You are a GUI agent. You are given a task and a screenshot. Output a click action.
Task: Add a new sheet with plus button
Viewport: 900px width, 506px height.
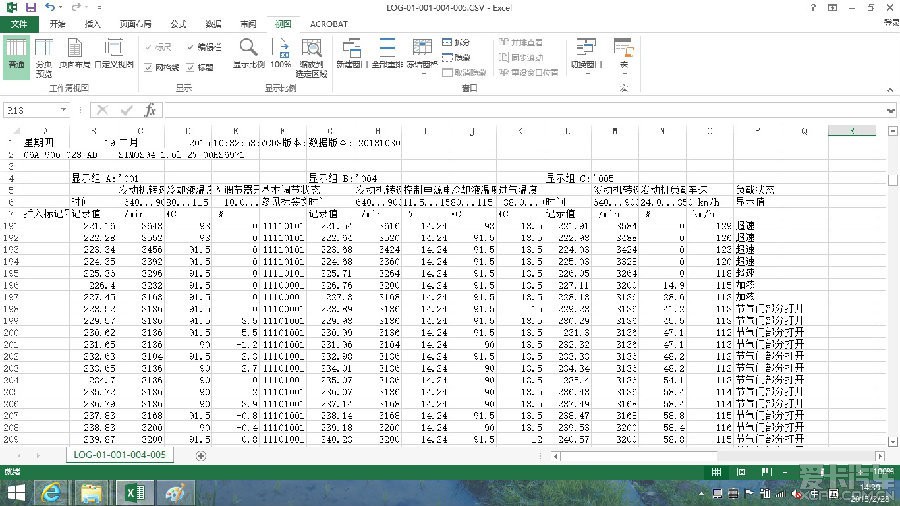pos(200,456)
